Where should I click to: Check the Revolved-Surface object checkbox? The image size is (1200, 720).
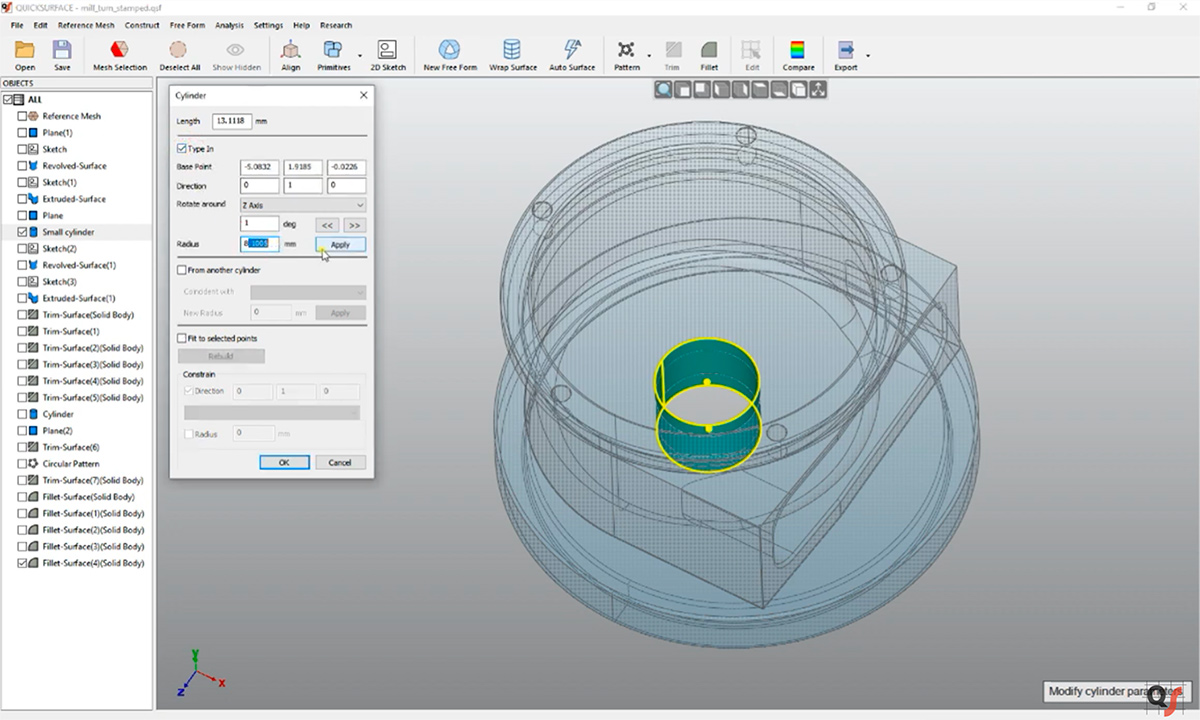[x=22, y=166]
